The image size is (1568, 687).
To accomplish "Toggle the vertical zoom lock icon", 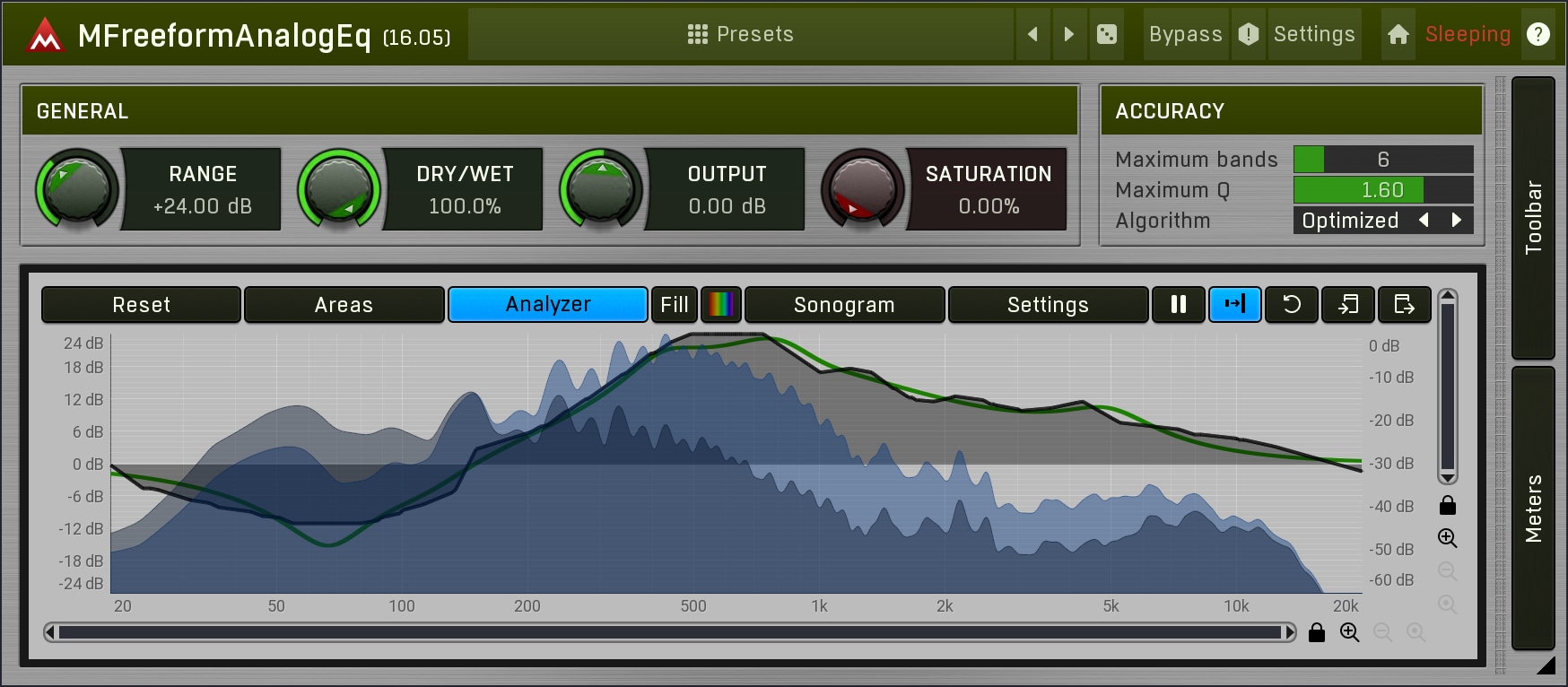I will (1447, 505).
